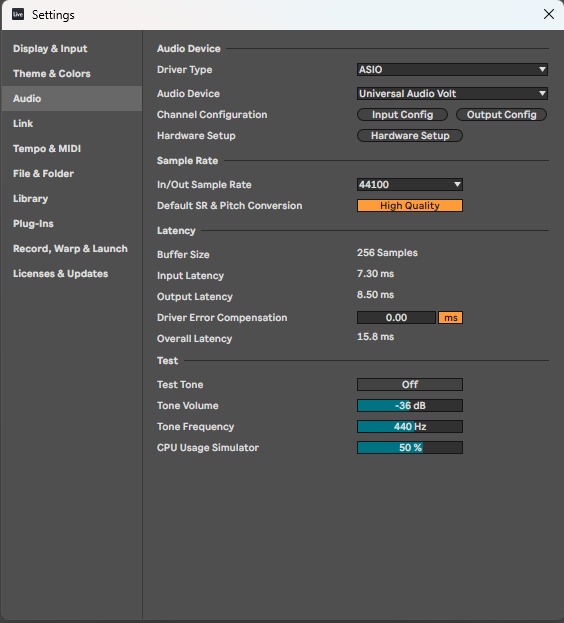Image resolution: width=564 pixels, height=623 pixels.
Task: Click the 8.50 ms output latency value
Action: point(375,295)
